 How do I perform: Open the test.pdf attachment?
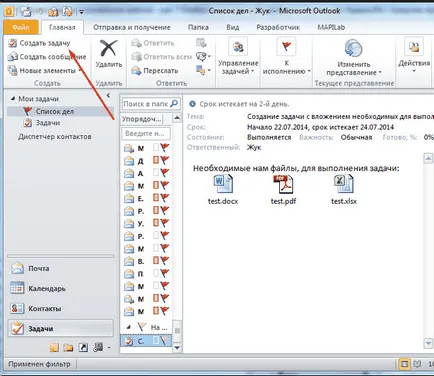tap(283, 189)
